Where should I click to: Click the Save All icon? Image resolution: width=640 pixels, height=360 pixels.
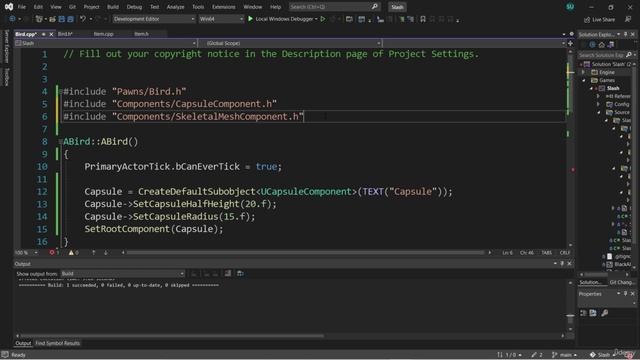(70, 19)
